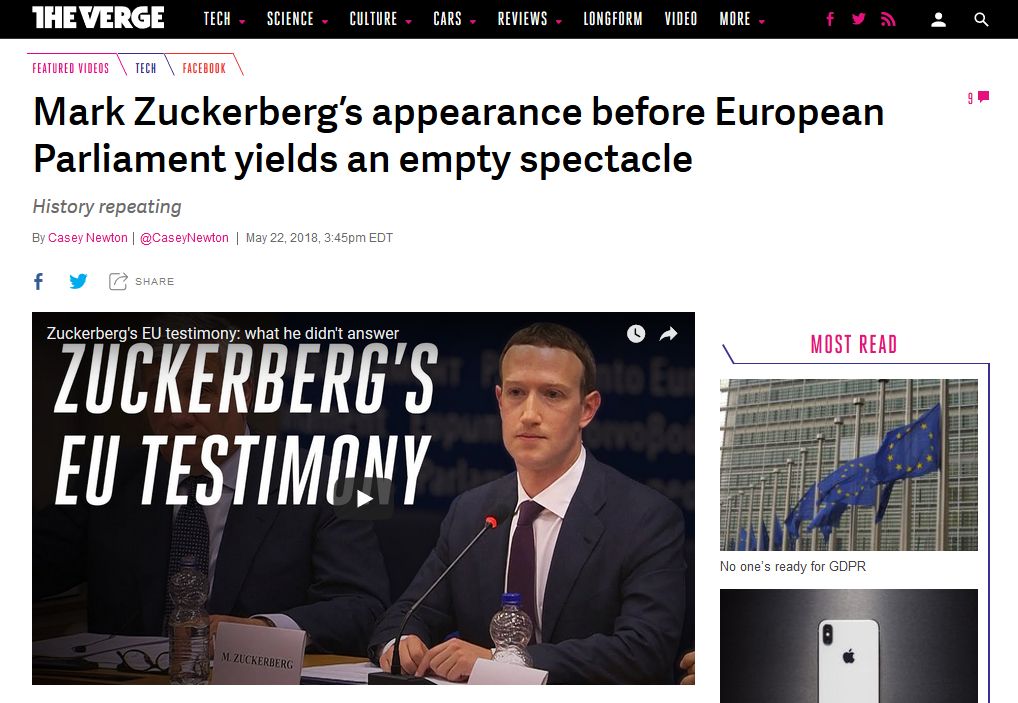
Task: Click the Watch Later clock icon on video
Action: coord(636,334)
